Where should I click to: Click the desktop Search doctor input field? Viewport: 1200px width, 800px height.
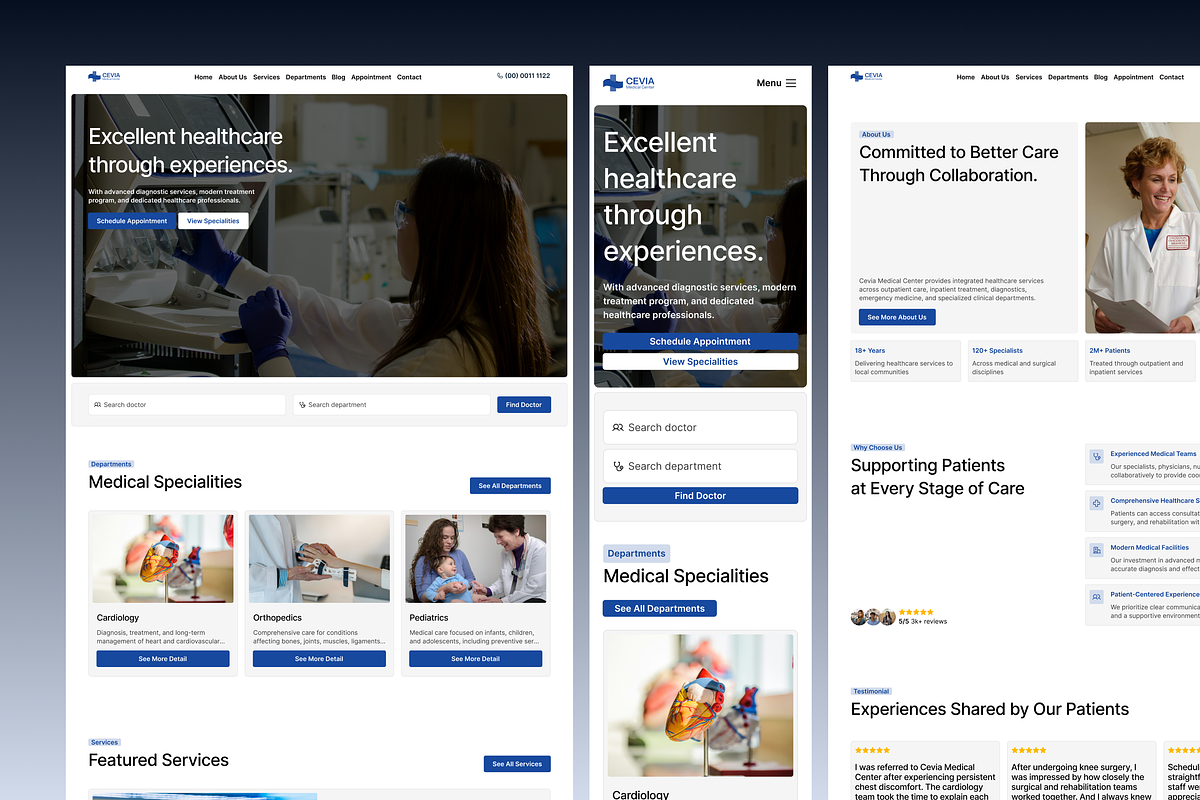pyautogui.click(x=187, y=405)
